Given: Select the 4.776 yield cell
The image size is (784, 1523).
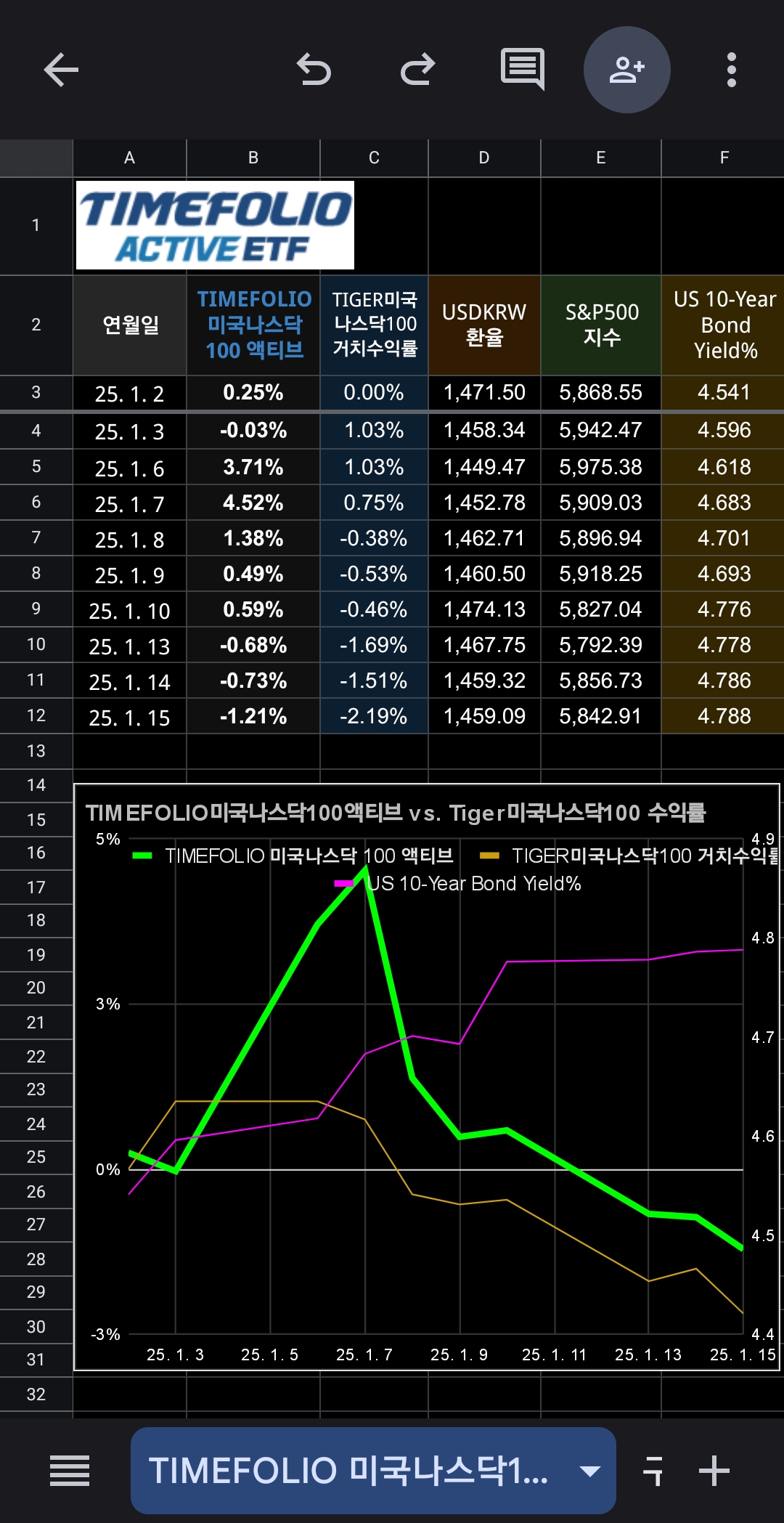Looking at the screenshot, I should pyautogui.click(x=724, y=609).
